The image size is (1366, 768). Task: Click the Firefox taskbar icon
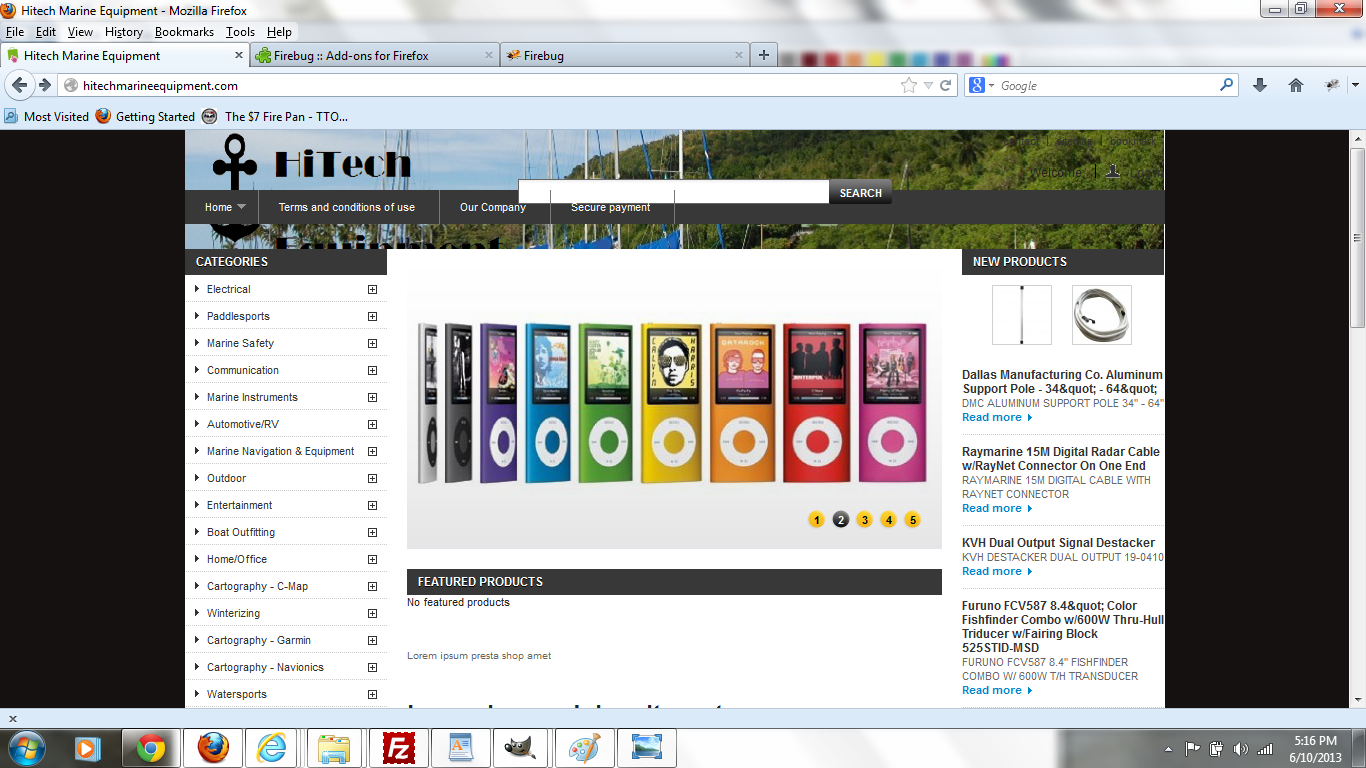click(x=213, y=747)
